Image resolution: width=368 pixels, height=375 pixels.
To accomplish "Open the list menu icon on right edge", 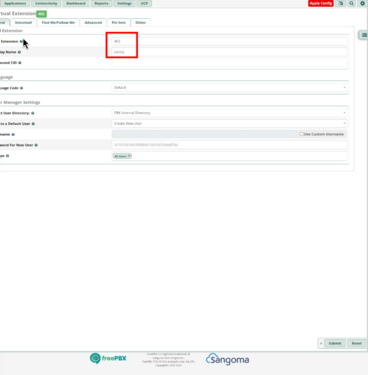I will pos(364,35).
